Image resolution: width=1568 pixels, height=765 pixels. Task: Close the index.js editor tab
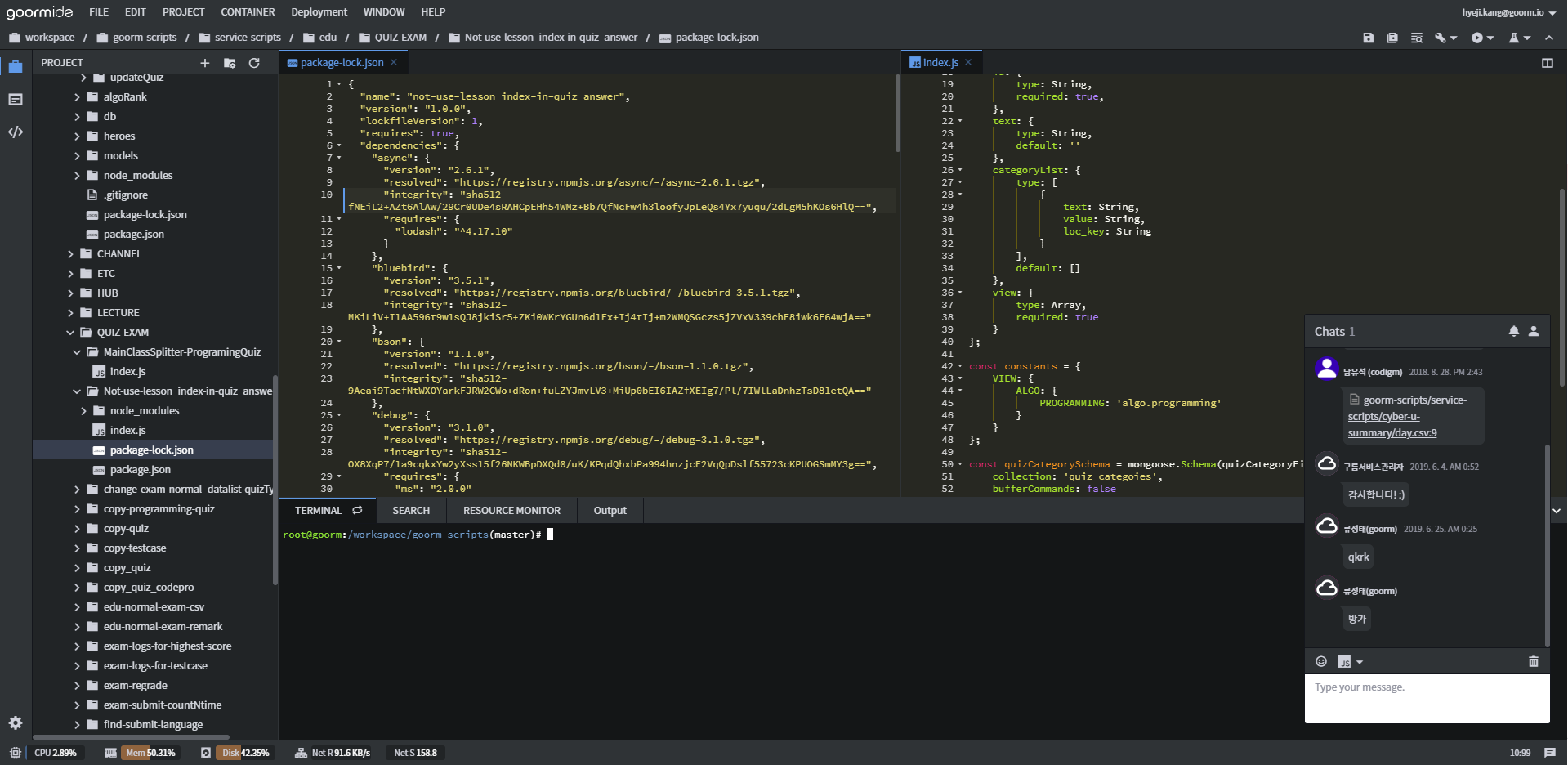click(968, 62)
